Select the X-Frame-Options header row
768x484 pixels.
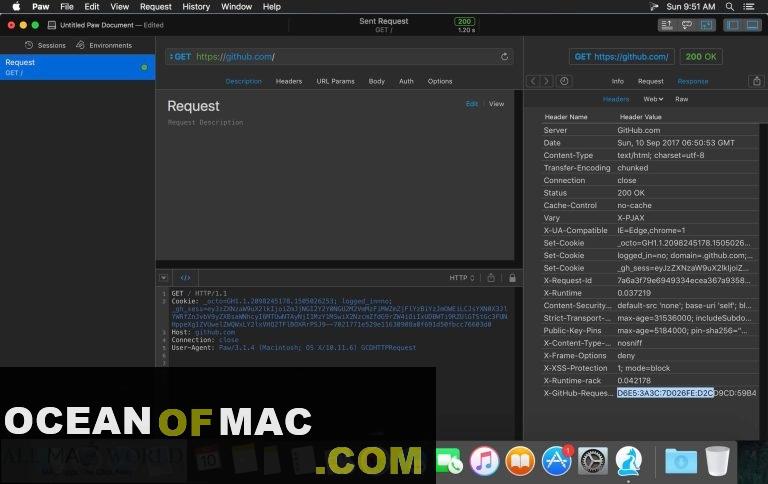point(649,356)
